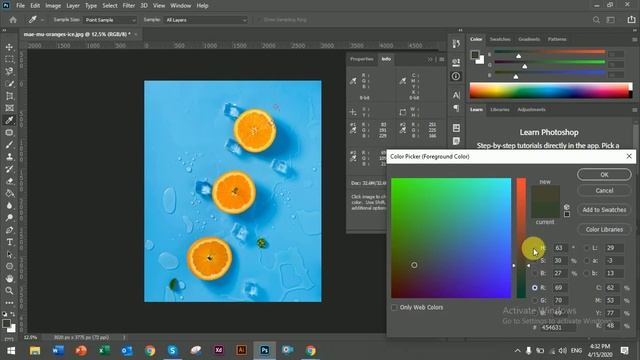The height and width of the screenshot is (360, 640).
Task: Open Color Libraries button
Action: coord(604,229)
